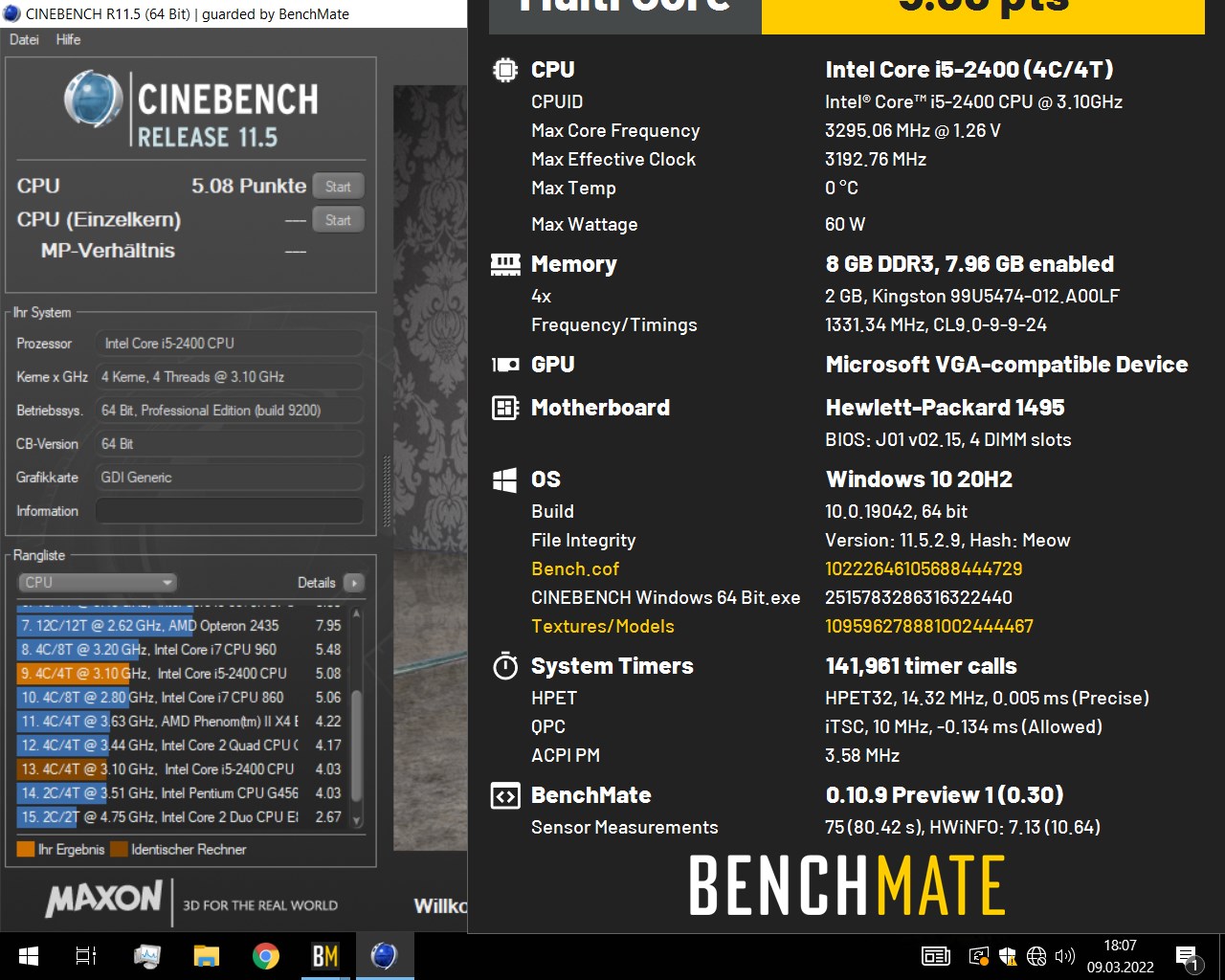Select ranking row 8 Intel Core i7 CPU 960
The image size is (1225, 980).
pyautogui.click(x=180, y=649)
